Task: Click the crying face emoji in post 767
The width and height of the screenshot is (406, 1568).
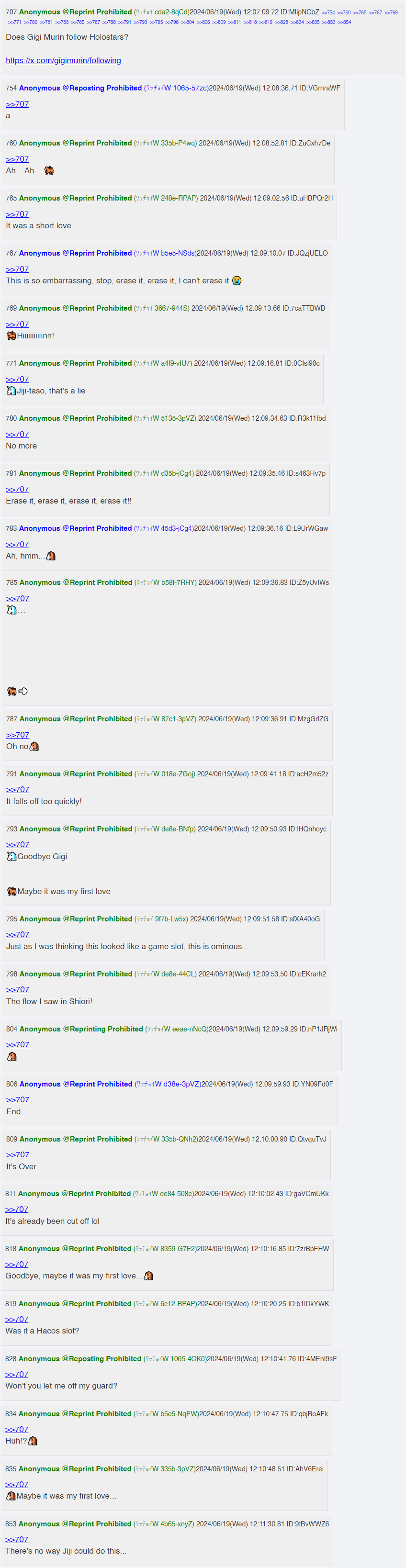Action: click(x=237, y=280)
